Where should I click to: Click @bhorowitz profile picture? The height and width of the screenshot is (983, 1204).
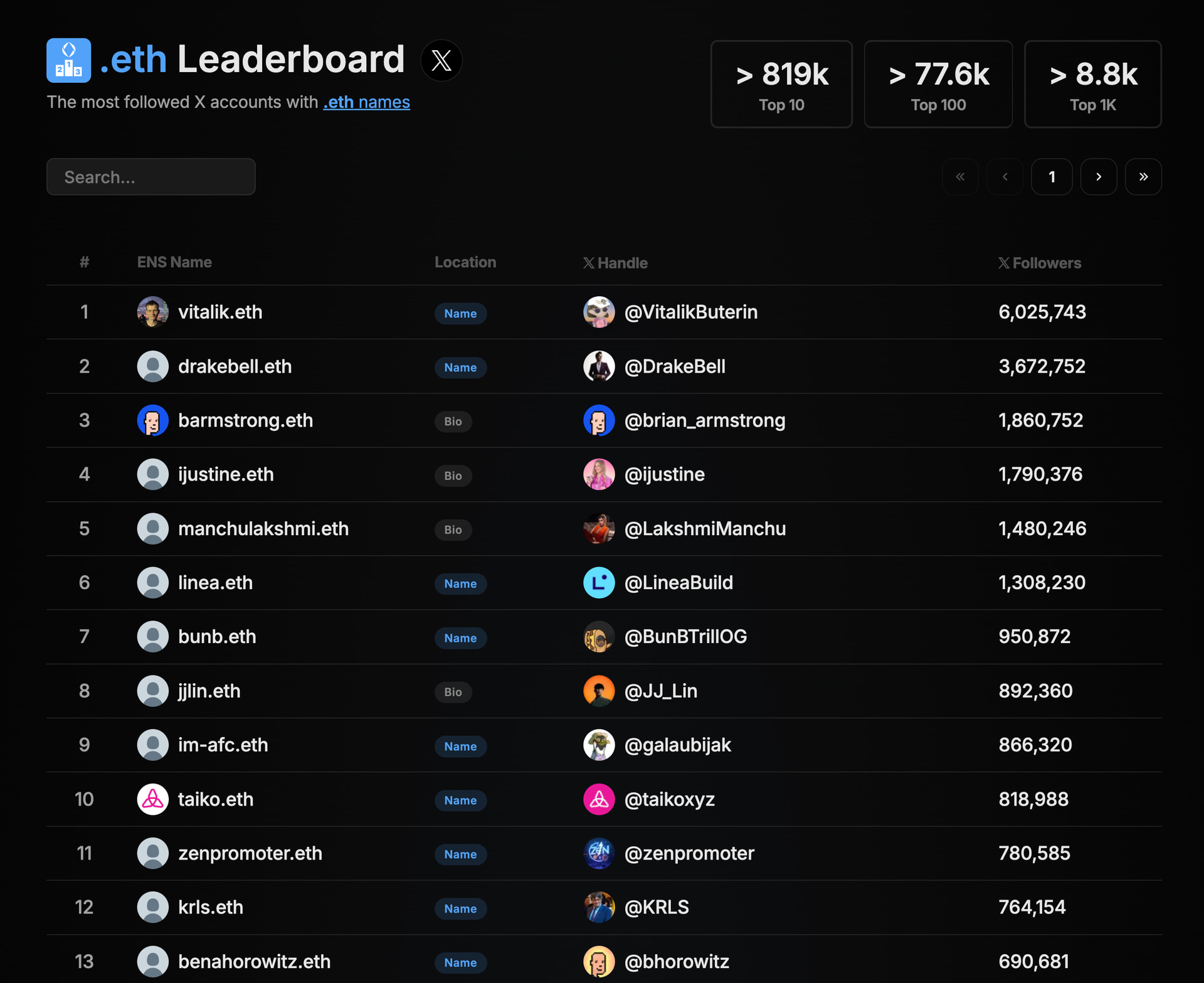point(598,961)
